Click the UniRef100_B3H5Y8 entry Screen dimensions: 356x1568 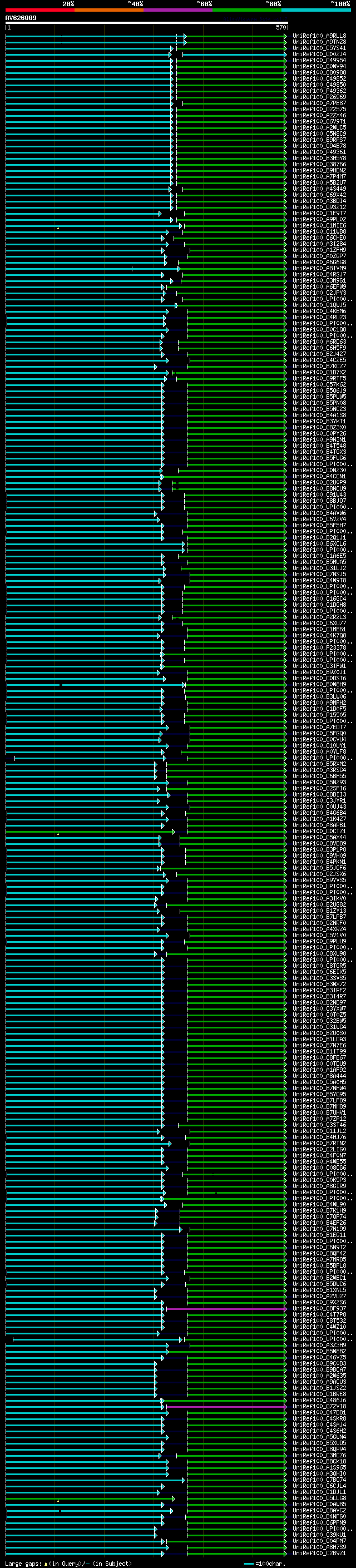tap(319, 159)
